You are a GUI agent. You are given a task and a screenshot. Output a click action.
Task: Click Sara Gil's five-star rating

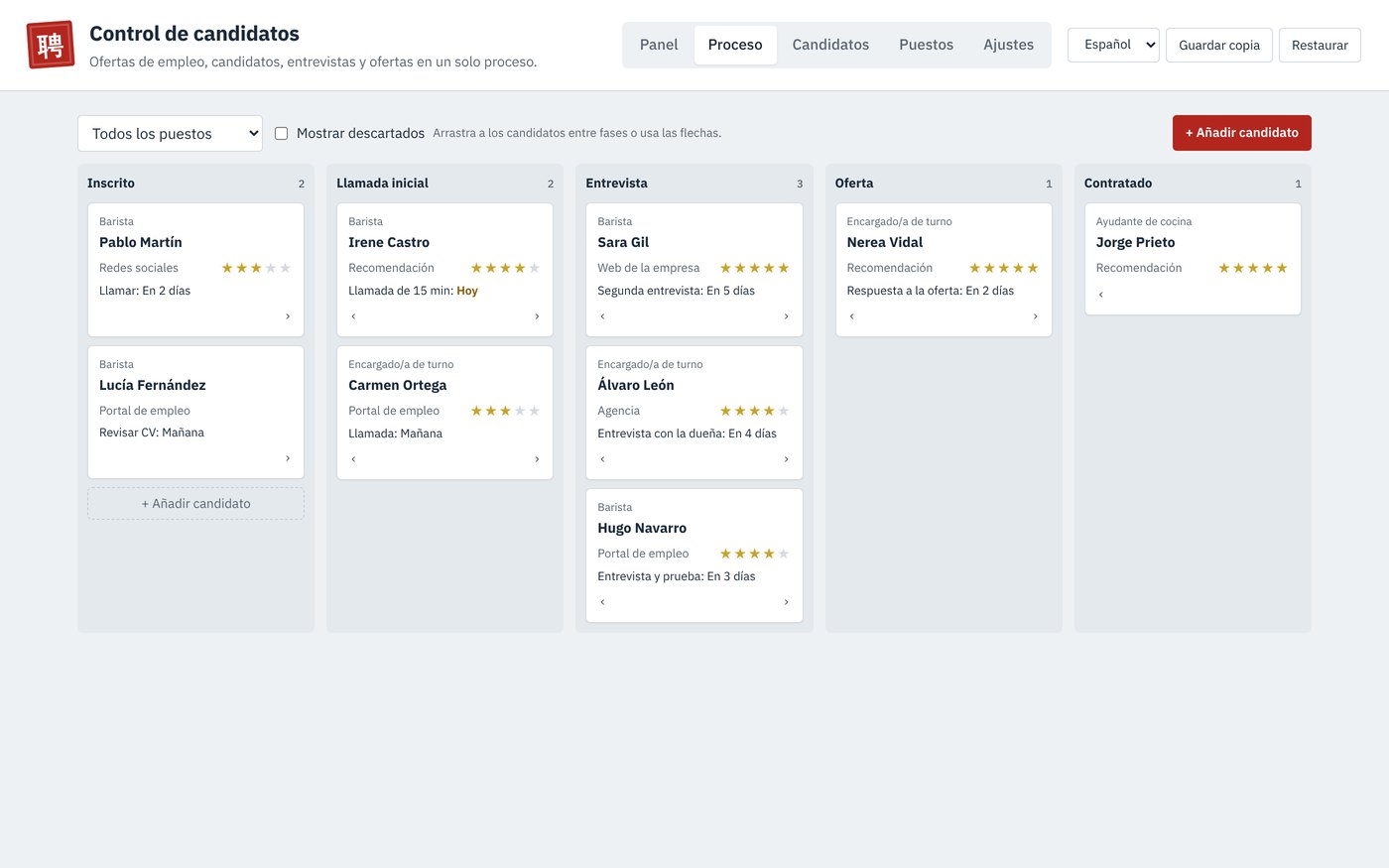754,268
